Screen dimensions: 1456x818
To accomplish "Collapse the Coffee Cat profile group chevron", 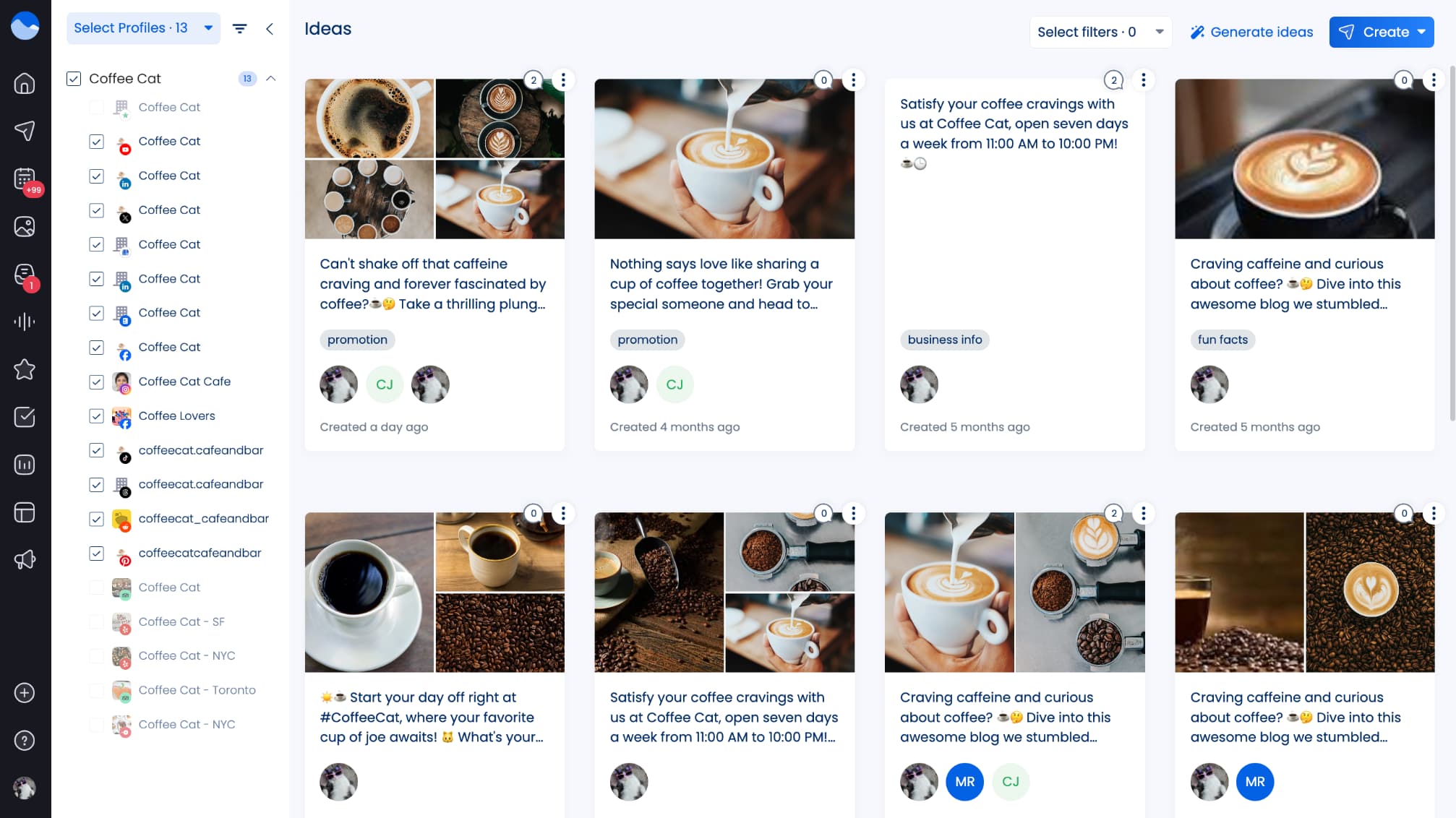I will (270, 78).
